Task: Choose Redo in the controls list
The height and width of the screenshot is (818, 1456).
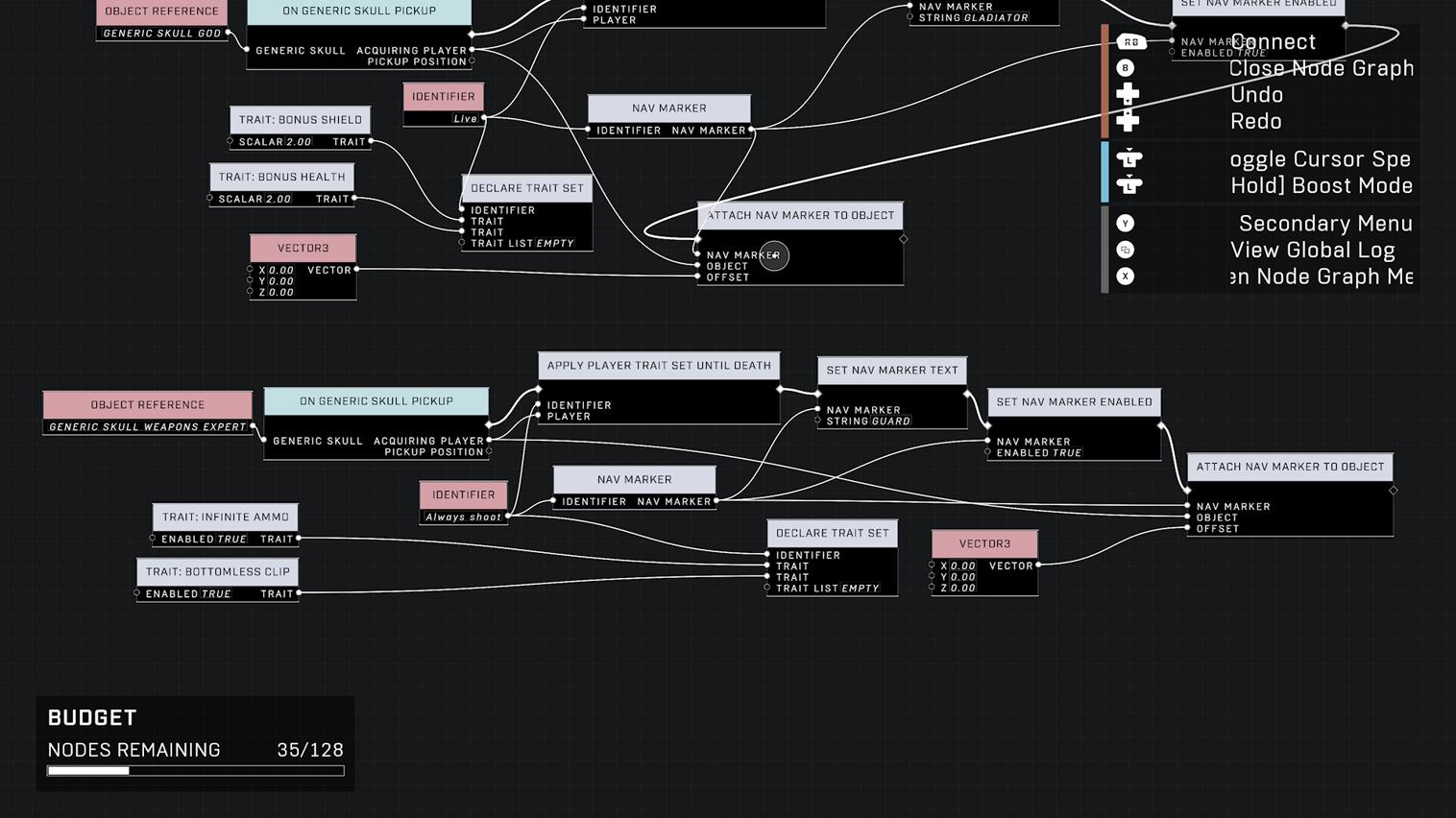Action: [1256, 122]
